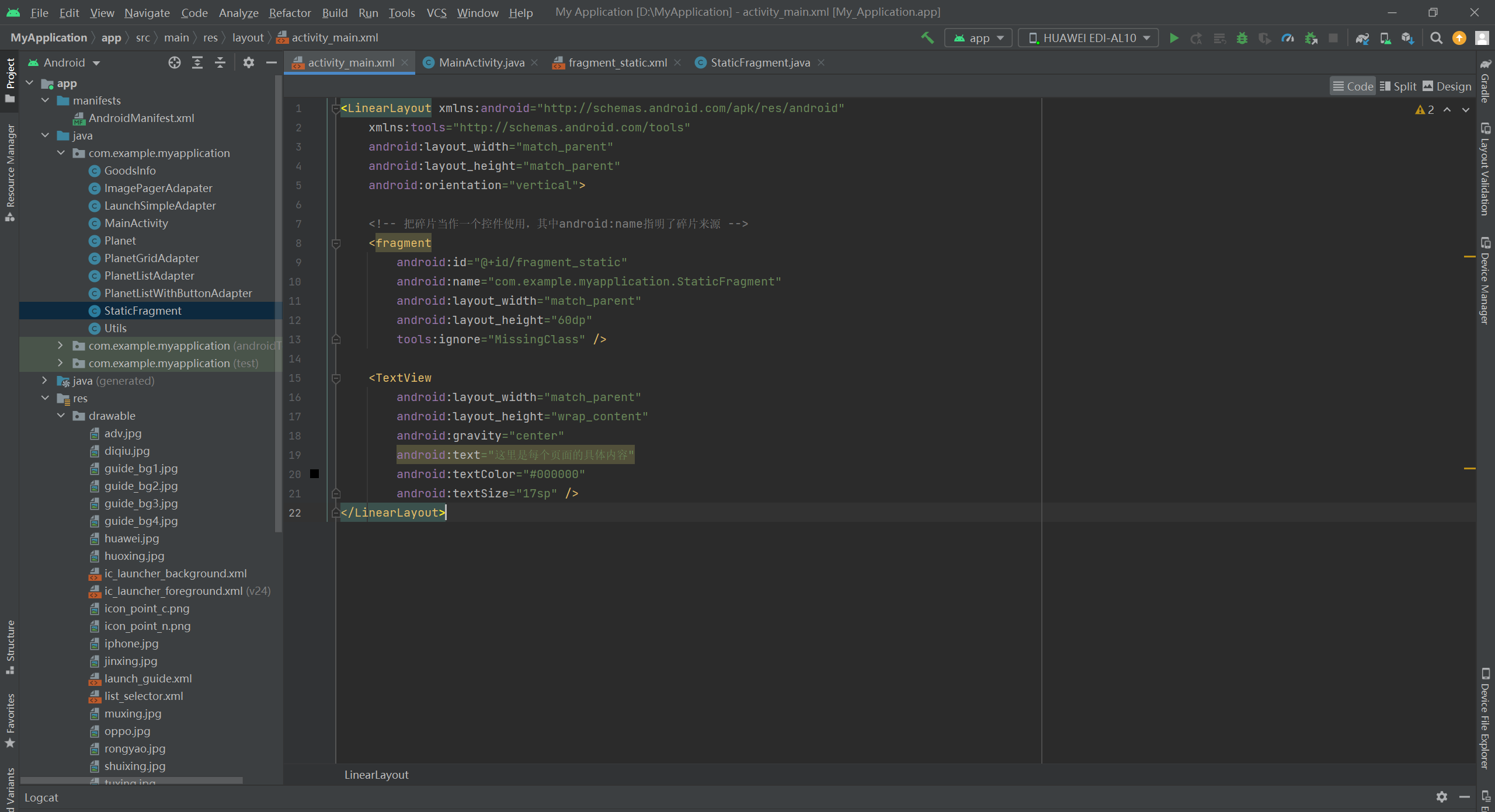
Task: Click the Make Project hammer icon
Action: click(927, 38)
